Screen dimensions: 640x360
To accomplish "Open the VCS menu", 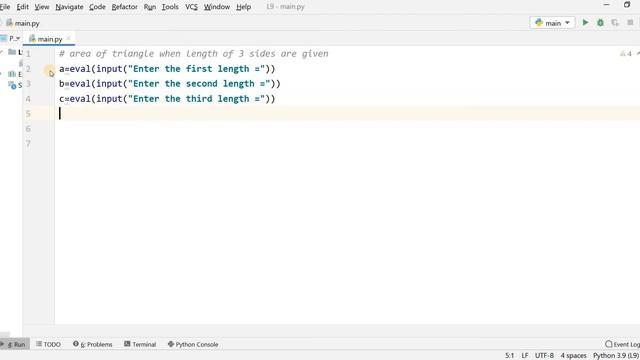I will [x=191, y=7].
